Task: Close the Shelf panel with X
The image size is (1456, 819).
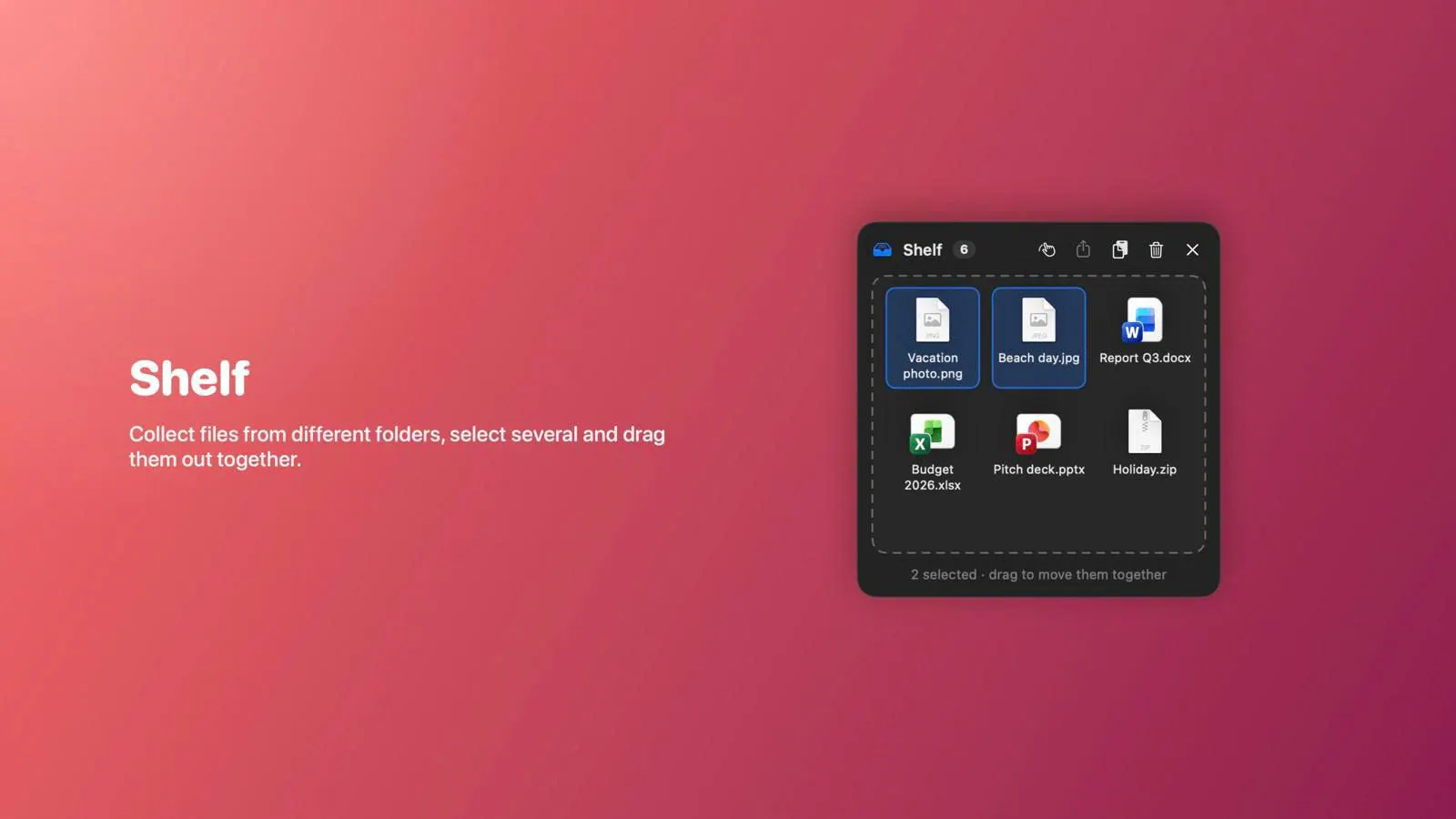Action: 1192,249
